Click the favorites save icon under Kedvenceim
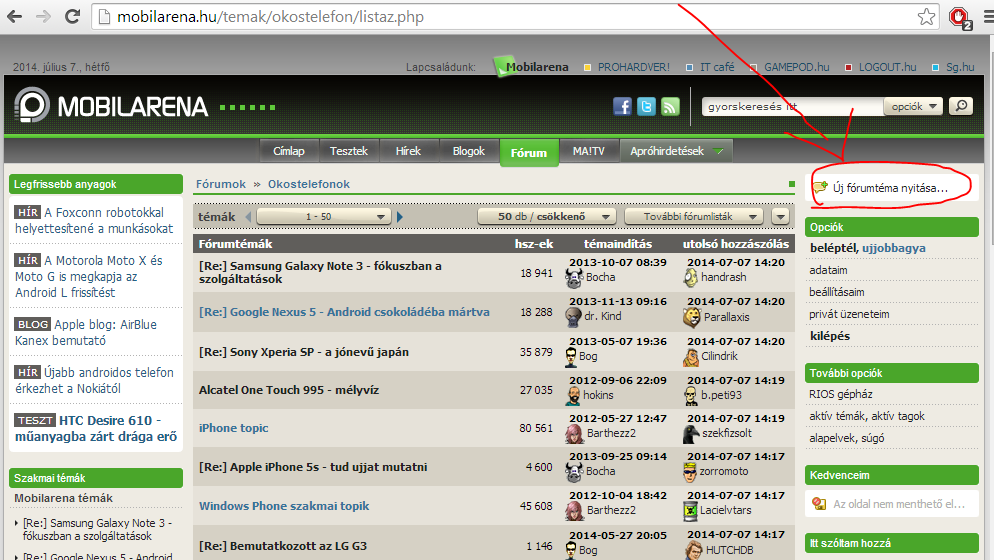The image size is (994, 560). (819, 504)
